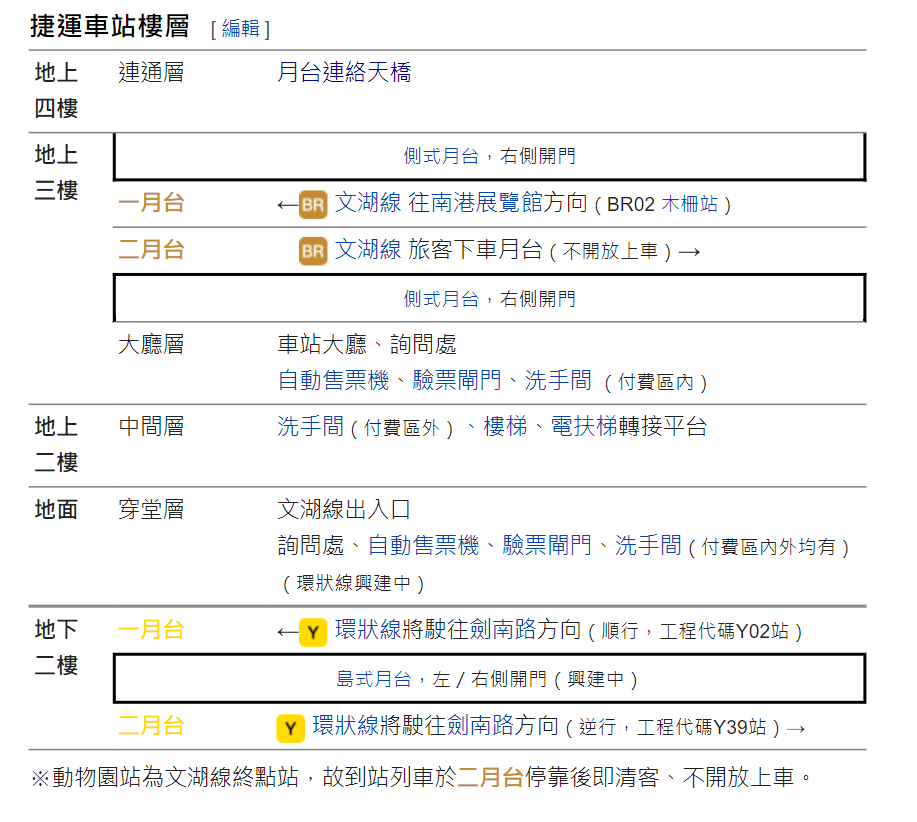Click orange 一月台 label in 地上三樓
Image resolution: width=917 pixels, height=822 pixels.
pos(151,203)
